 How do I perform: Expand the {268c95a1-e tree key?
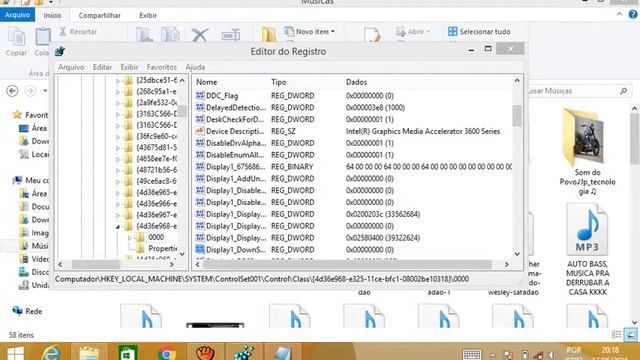click(x=118, y=92)
